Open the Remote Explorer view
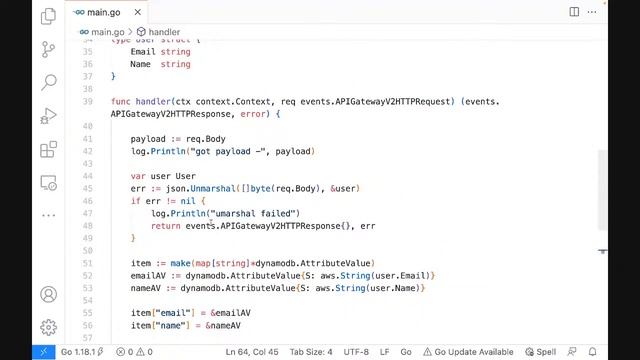This screenshot has height=360, width=640. tap(48, 183)
